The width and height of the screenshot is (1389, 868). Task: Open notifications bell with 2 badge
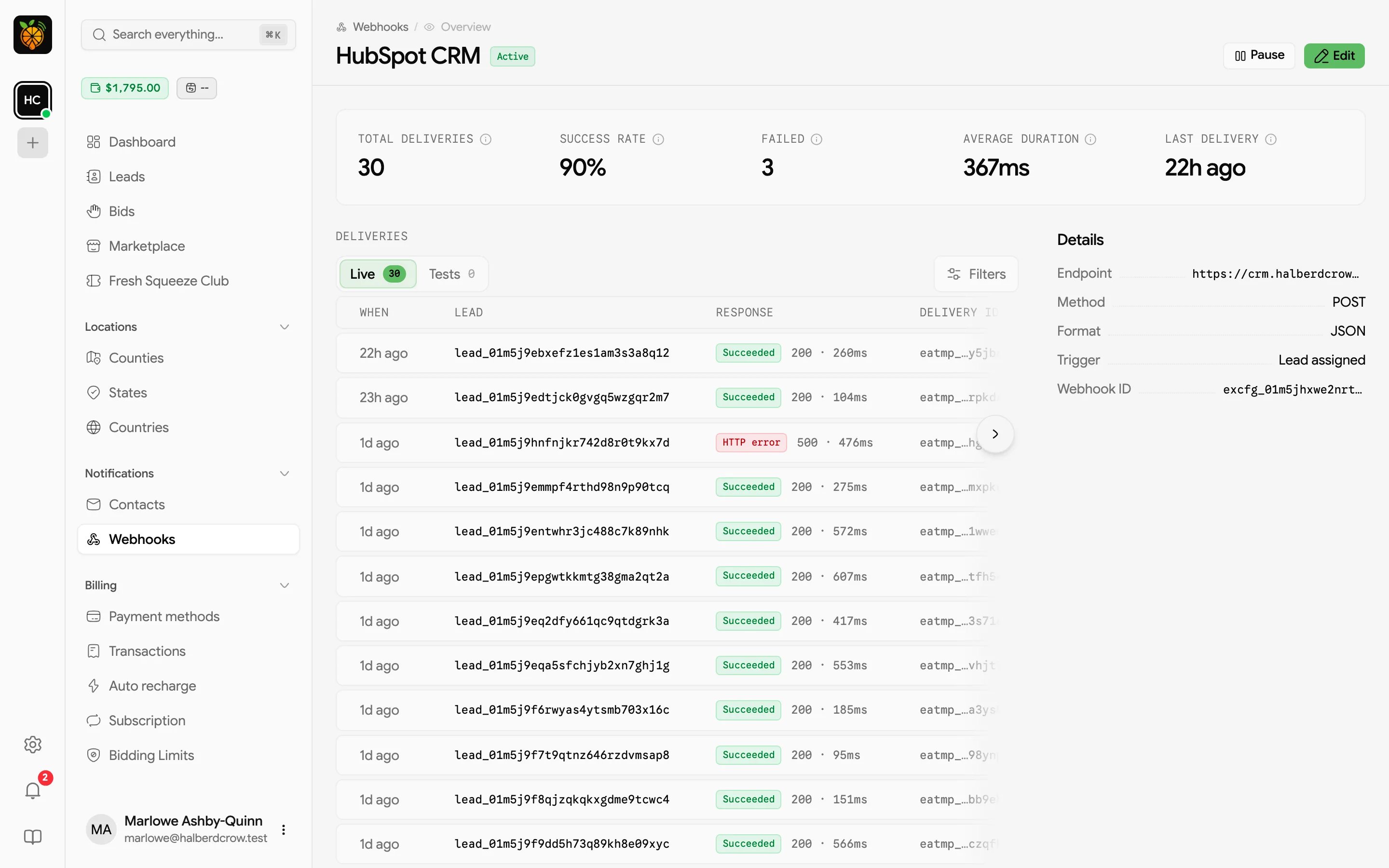point(33,790)
